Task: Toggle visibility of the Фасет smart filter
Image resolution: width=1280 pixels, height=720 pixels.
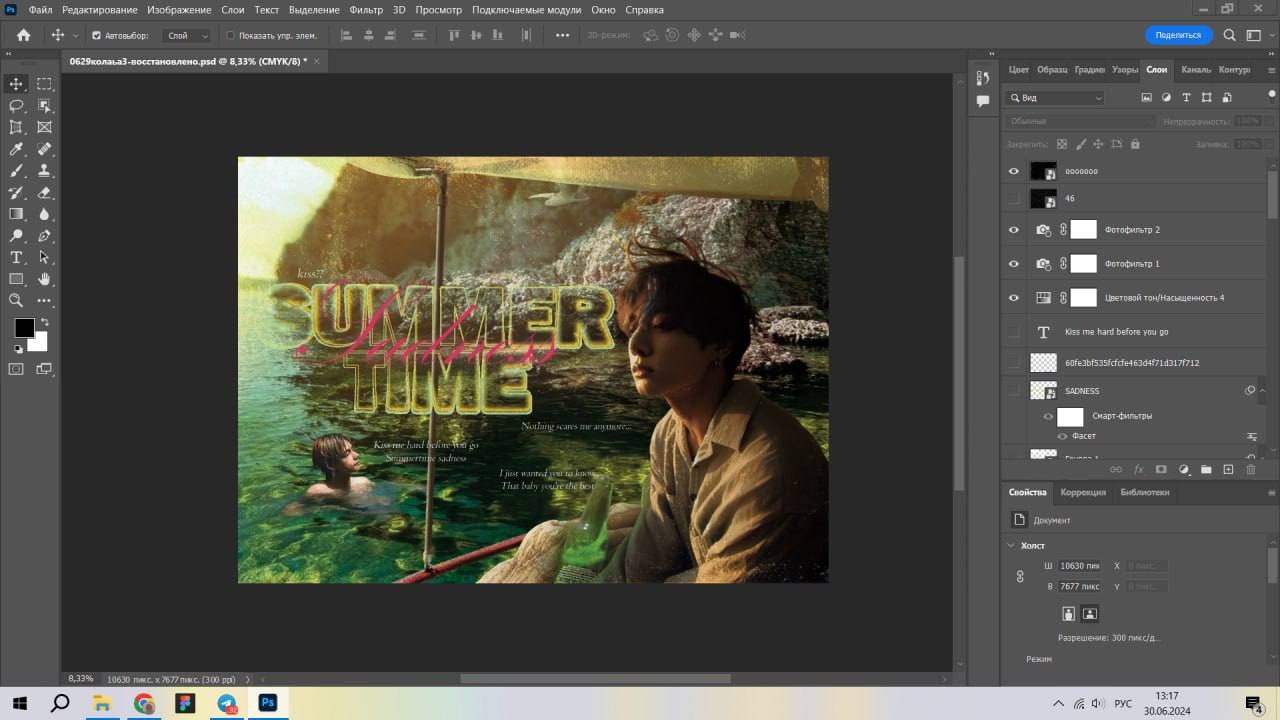Action: coord(1063,436)
